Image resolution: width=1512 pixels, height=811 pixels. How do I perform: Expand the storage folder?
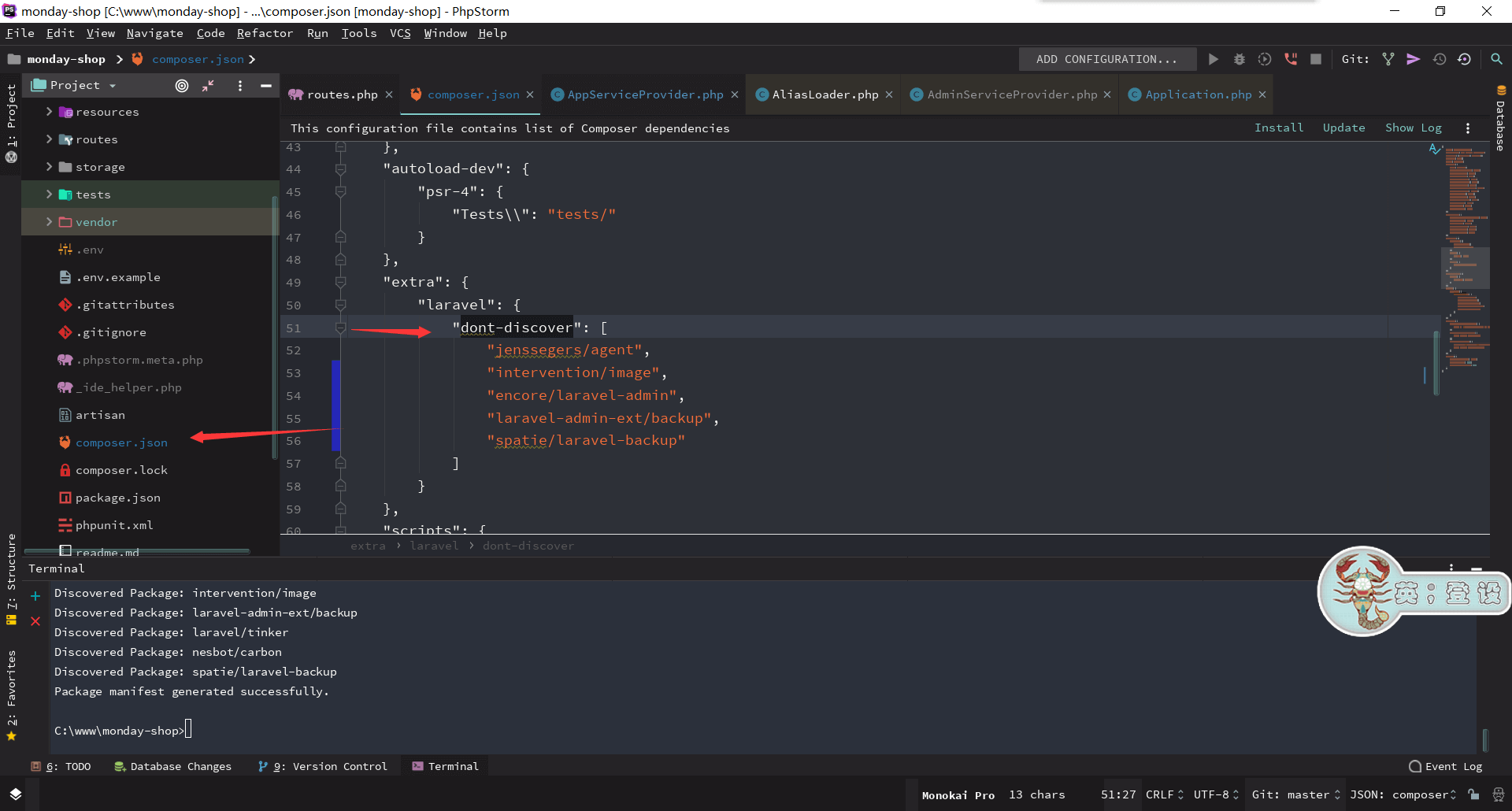[x=49, y=167]
